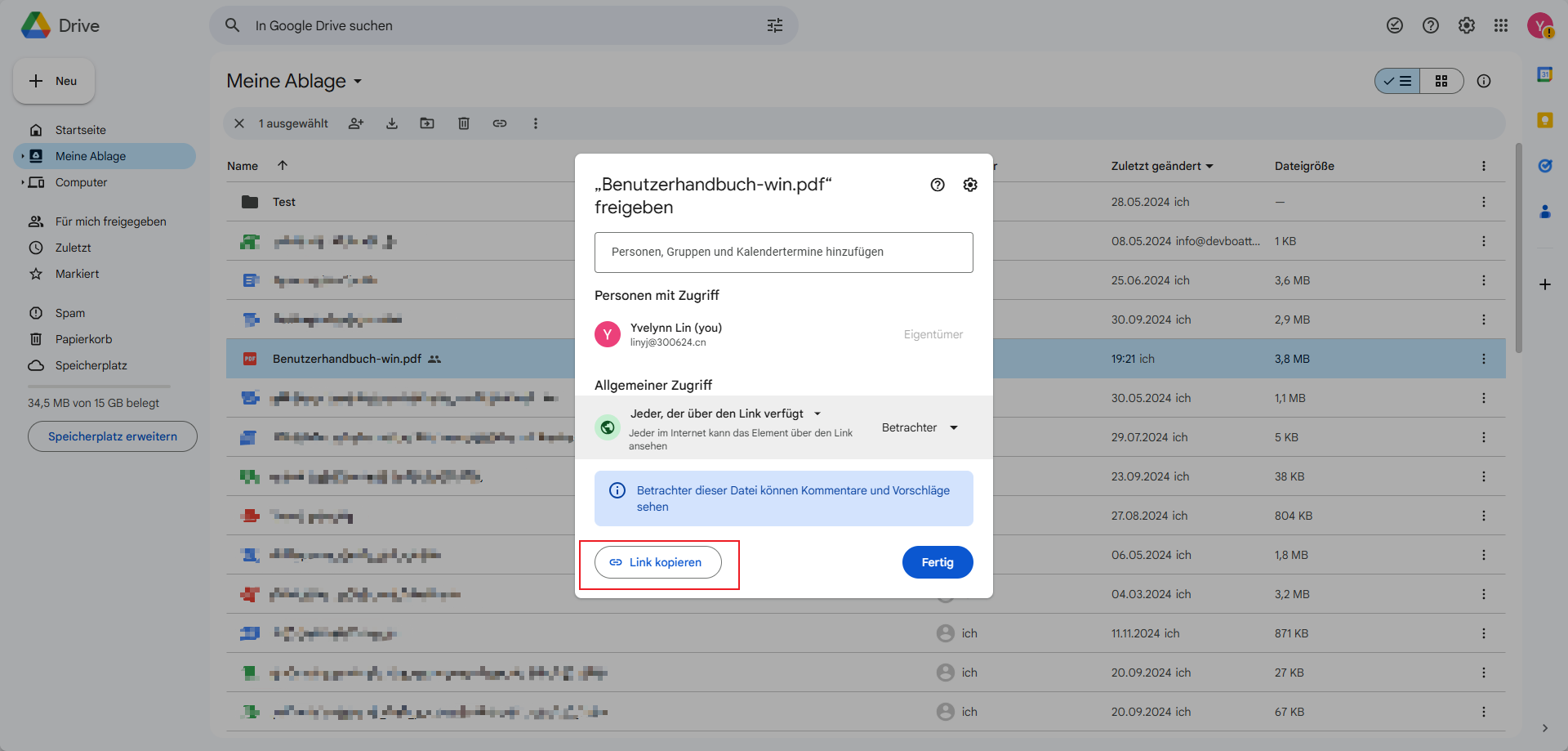Click the globe icon for general access
Viewport: 1568px width, 751px height.
[x=608, y=427]
